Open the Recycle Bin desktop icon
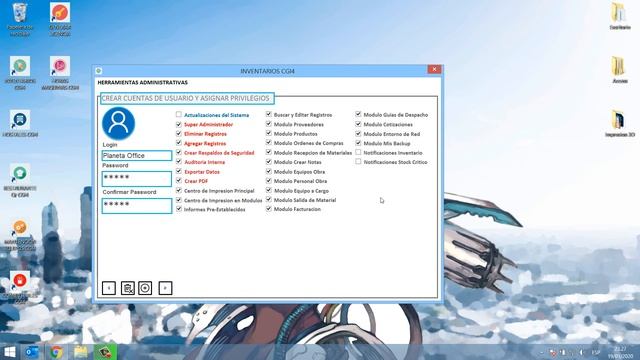The image size is (640, 360). pos(20,19)
